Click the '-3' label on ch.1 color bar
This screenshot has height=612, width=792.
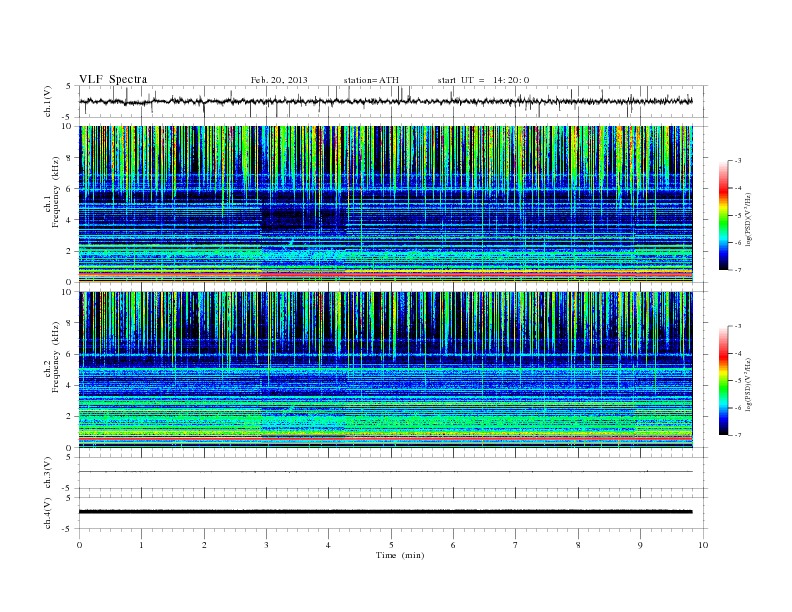click(737, 161)
